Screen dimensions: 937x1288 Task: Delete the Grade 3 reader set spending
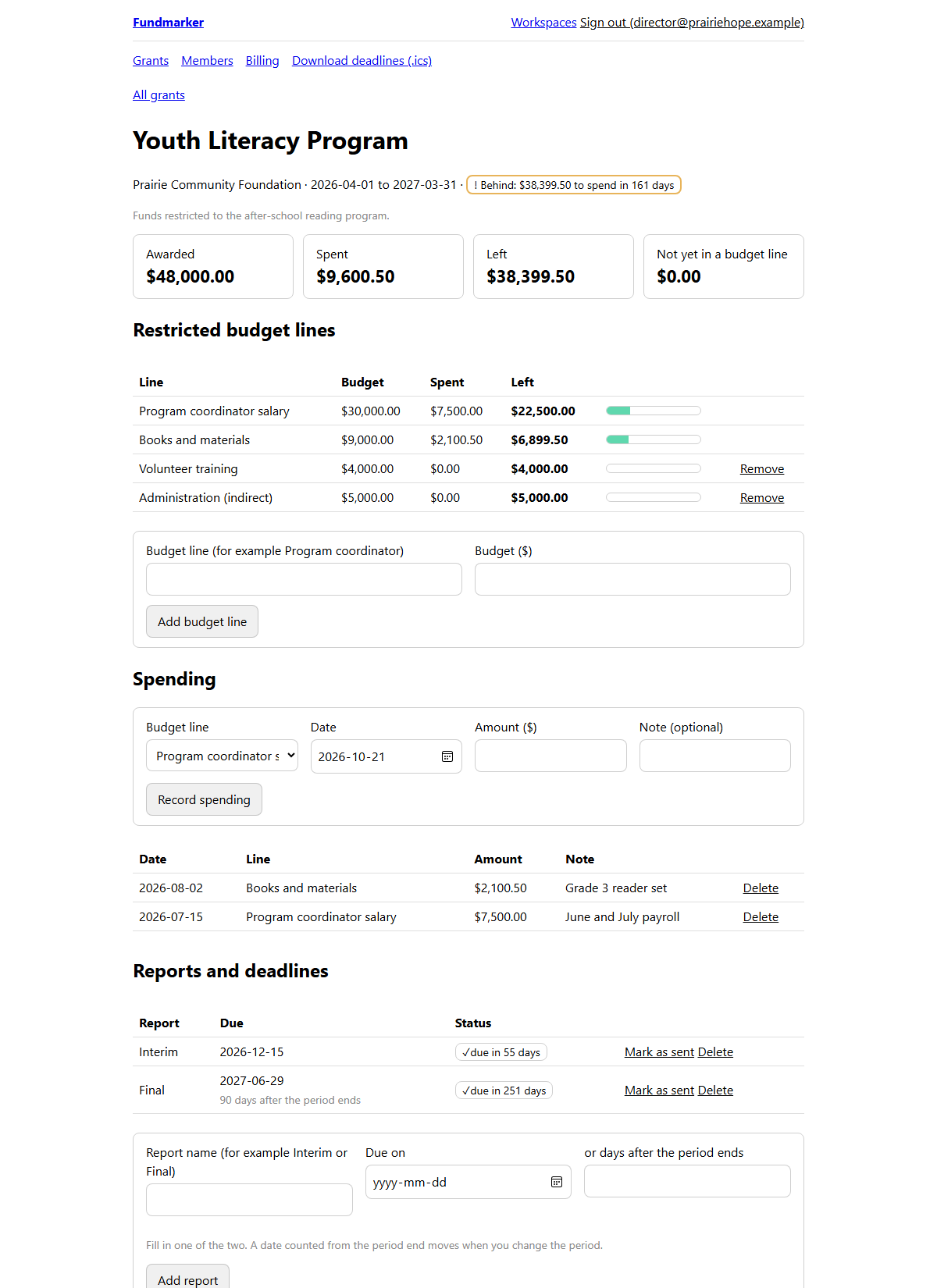[761, 888]
